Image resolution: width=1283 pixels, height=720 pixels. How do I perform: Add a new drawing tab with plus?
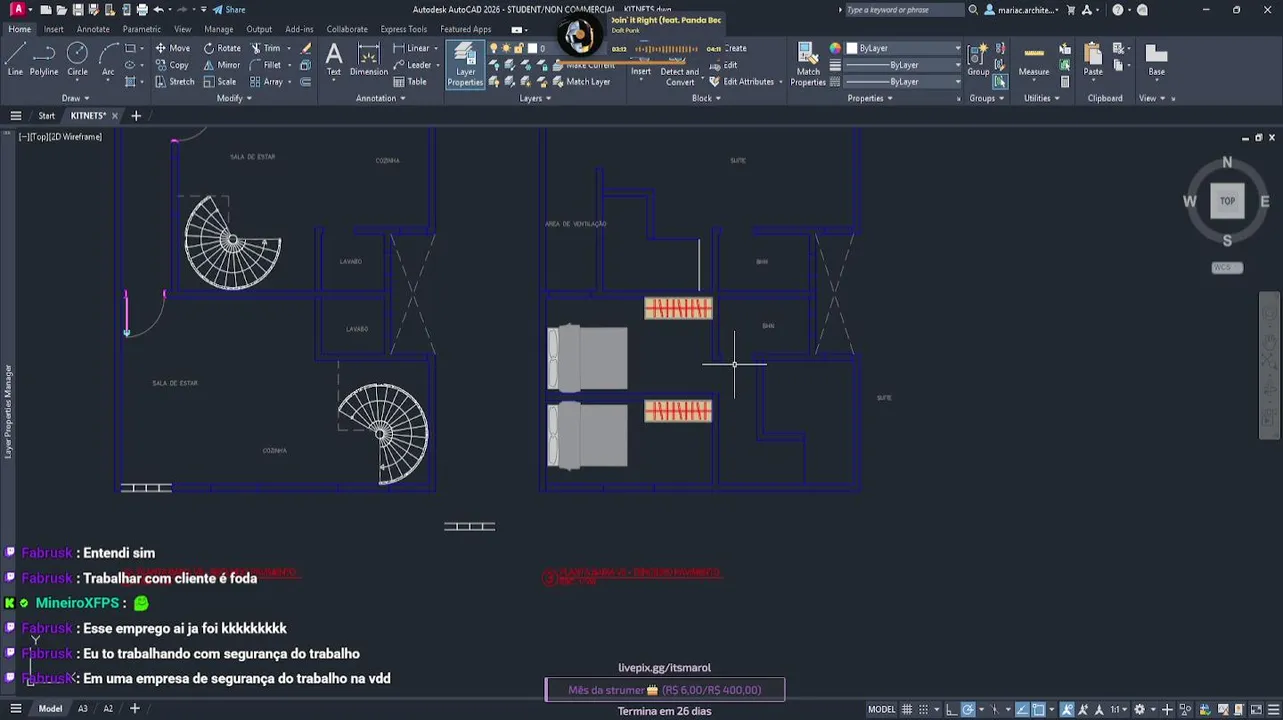coord(136,116)
